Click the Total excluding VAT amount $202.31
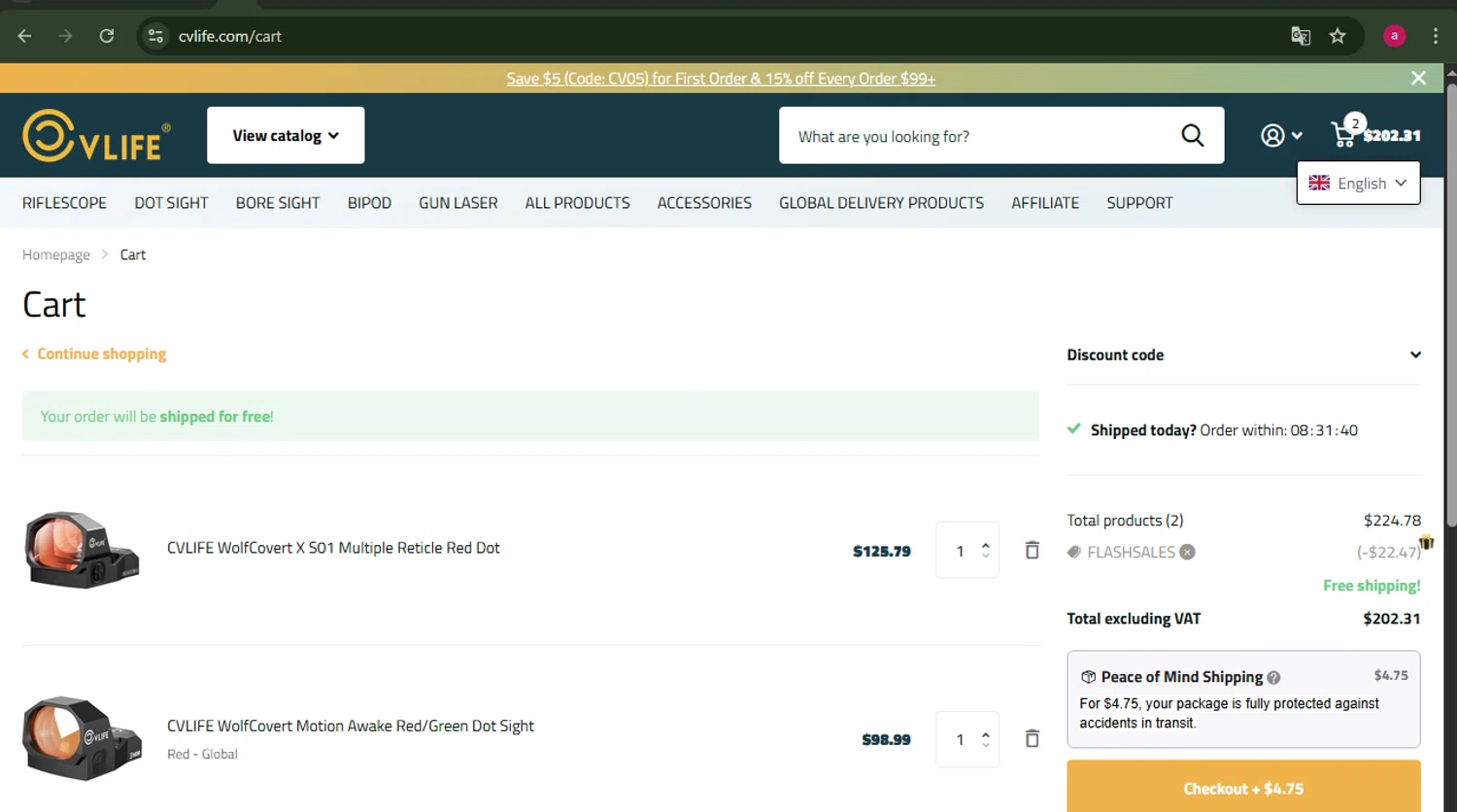 [1391, 619]
